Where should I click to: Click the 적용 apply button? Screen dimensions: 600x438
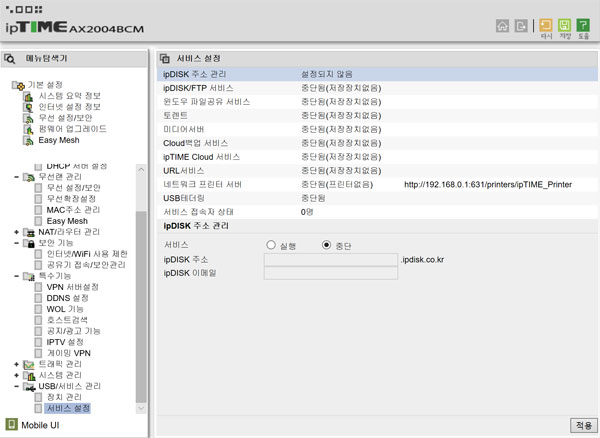coord(584,425)
